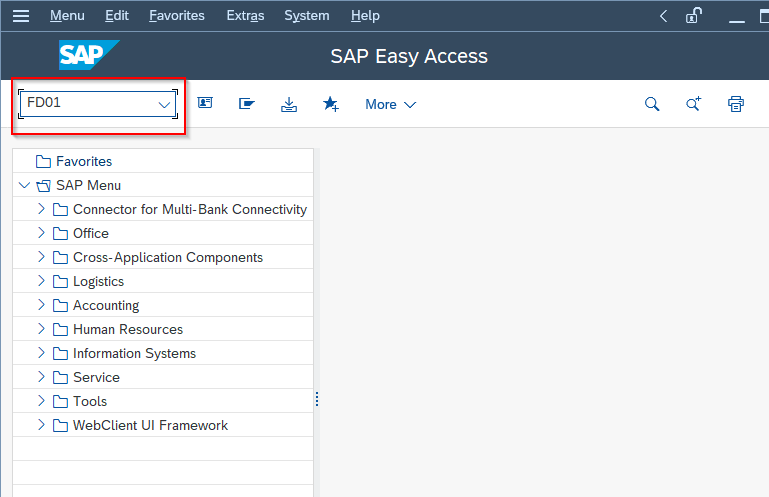Open the System menu
Image resolution: width=769 pixels, height=497 pixels.
[307, 16]
